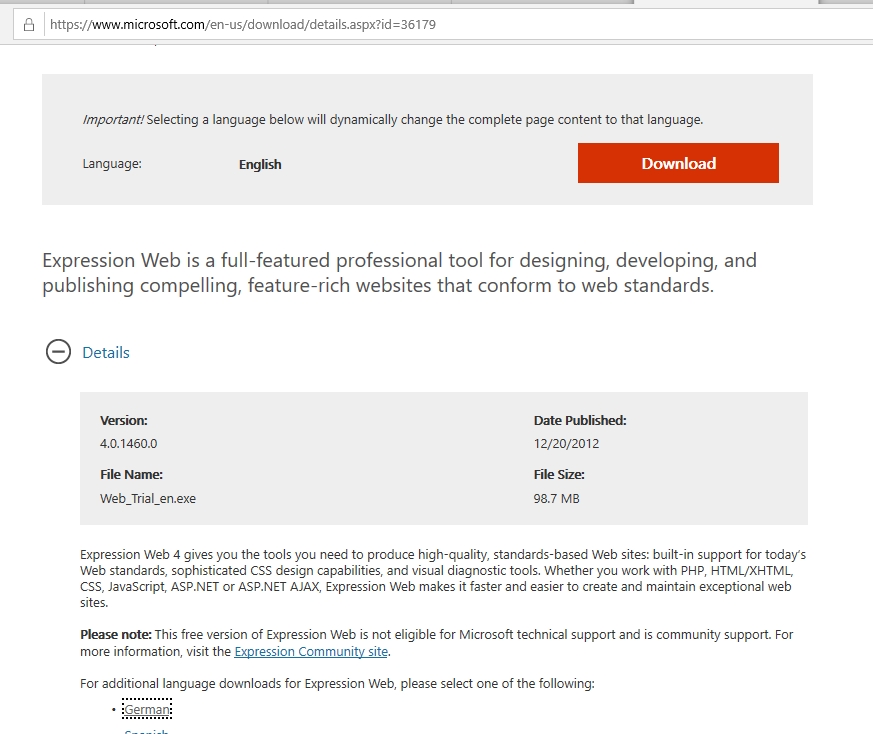Click the Please note: bold text
The width and height of the screenshot is (873, 734).
(116, 635)
